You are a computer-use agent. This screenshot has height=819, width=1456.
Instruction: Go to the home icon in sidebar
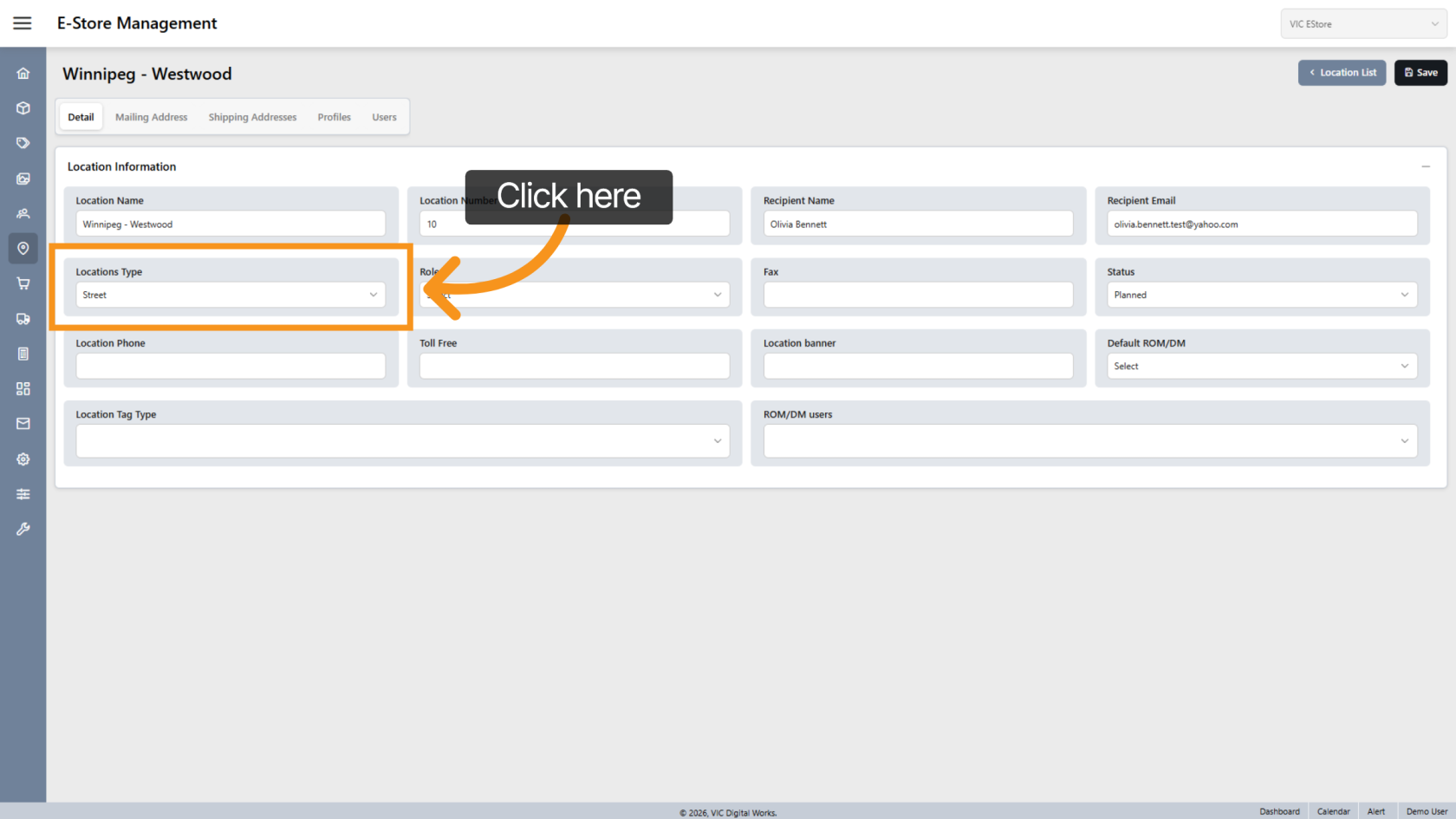pyautogui.click(x=23, y=74)
